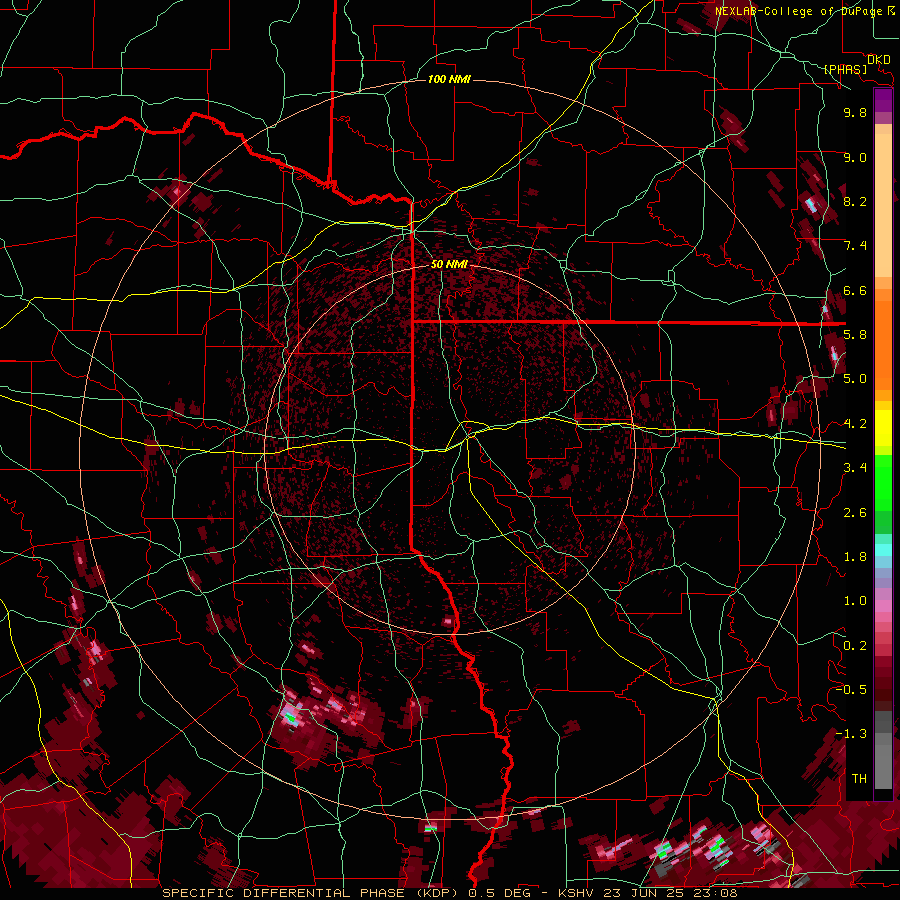900x900 pixels.
Task: Pick the purple band topping the color scale
Action: (883, 100)
